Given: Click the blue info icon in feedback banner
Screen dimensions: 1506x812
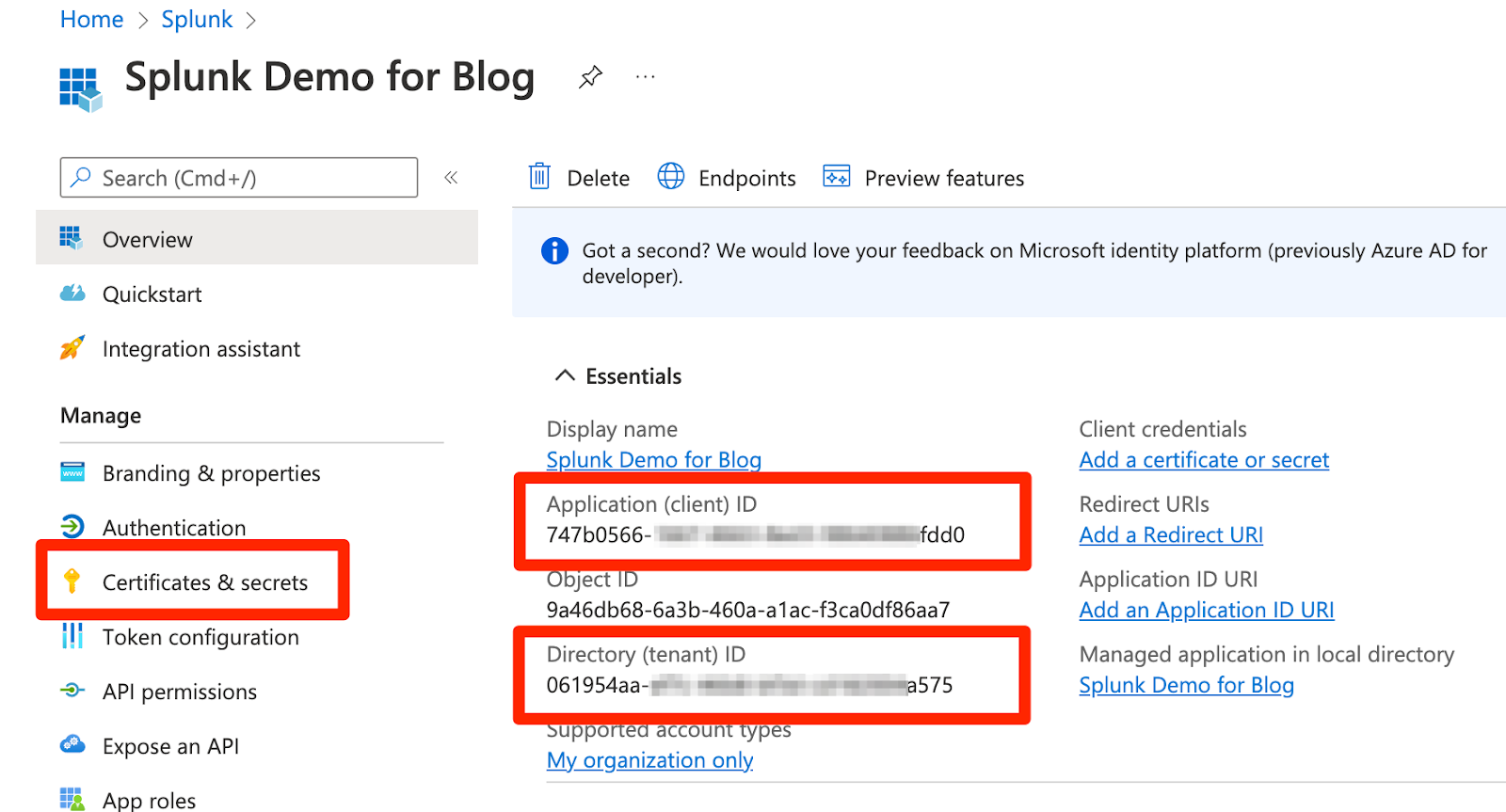Looking at the screenshot, I should [554, 251].
